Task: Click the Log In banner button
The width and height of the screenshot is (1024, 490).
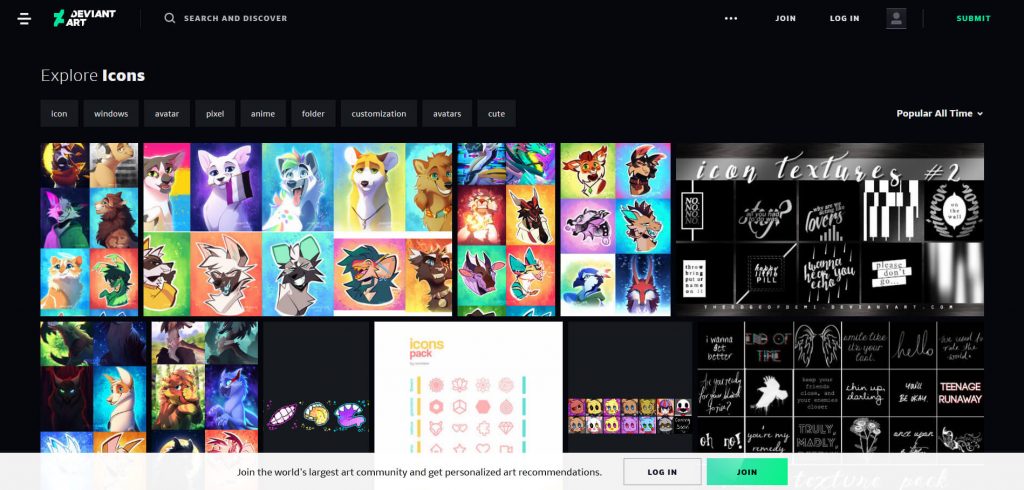Action: (662, 472)
